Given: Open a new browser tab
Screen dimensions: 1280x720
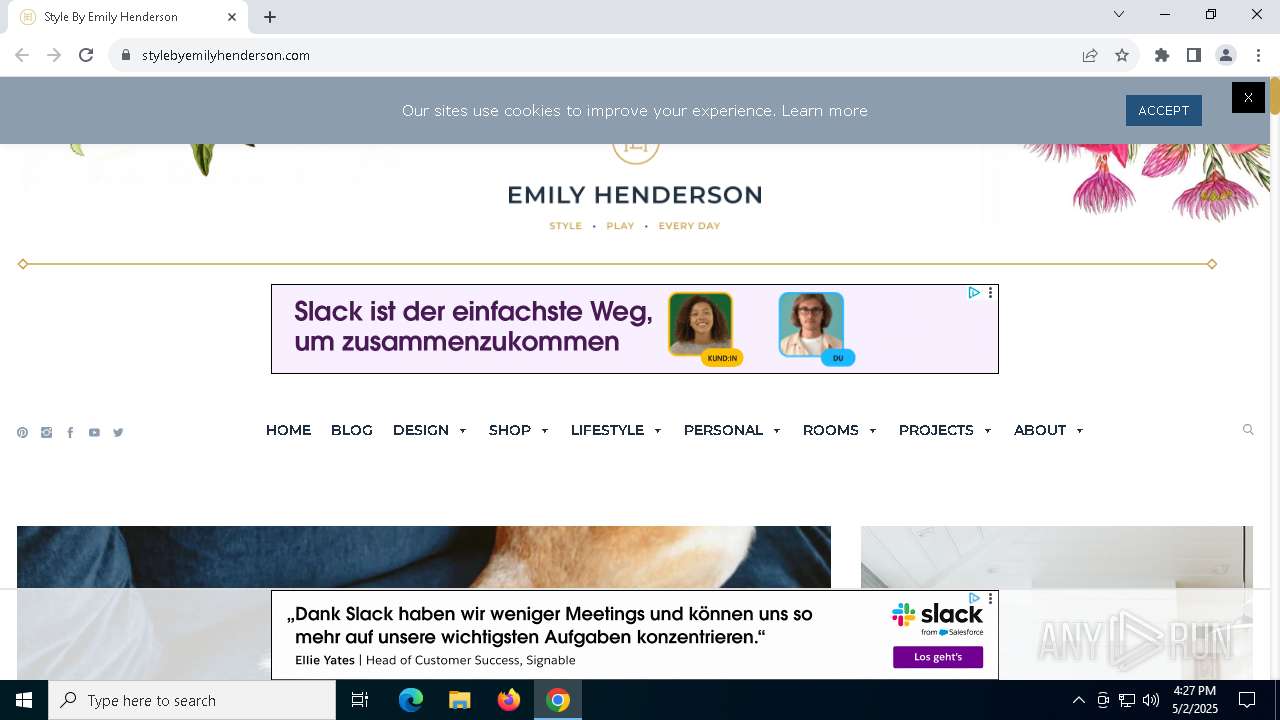Looking at the screenshot, I should [270, 17].
